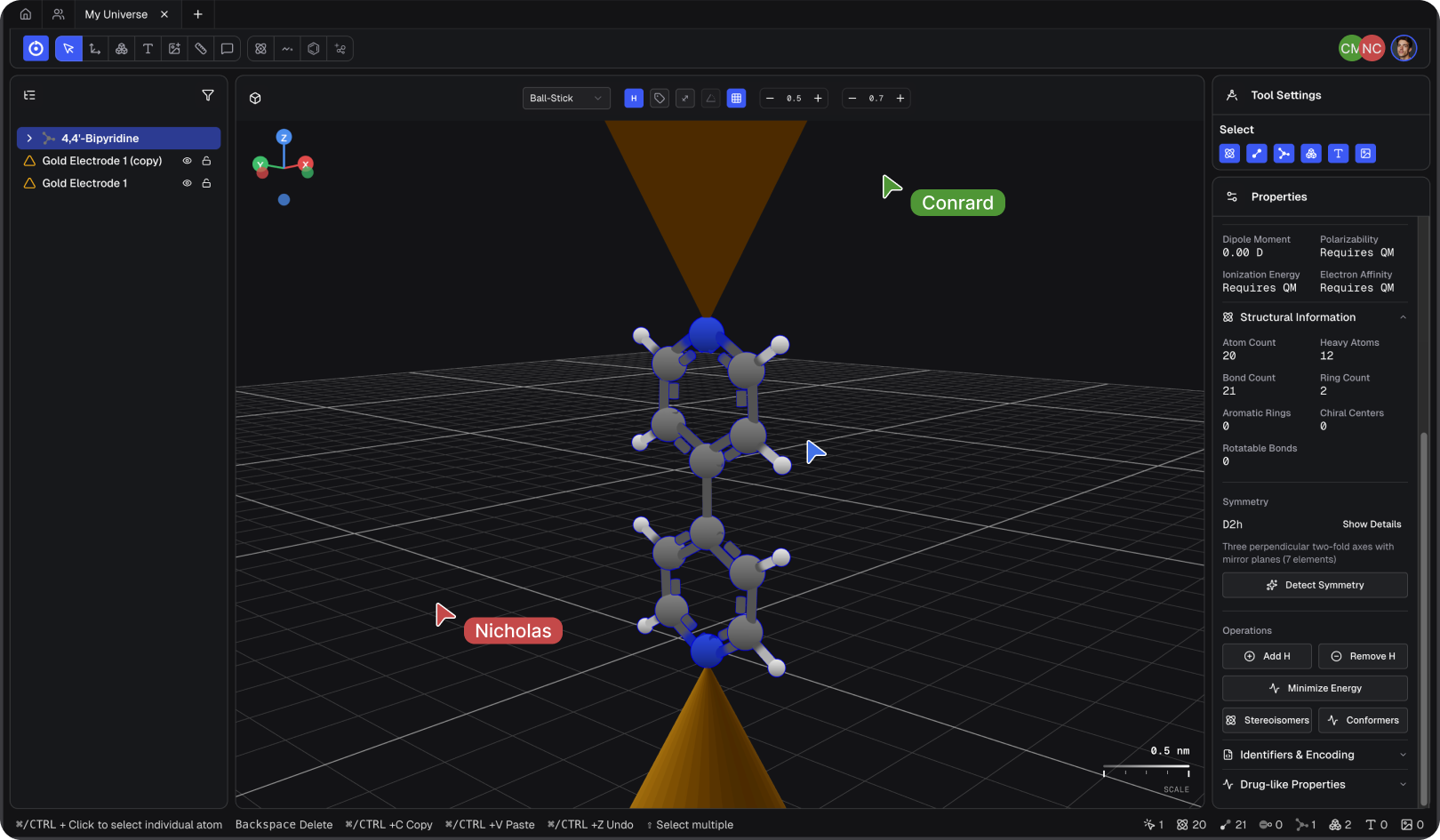Open the Ball-Stick representation dropdown
This screenshot has height=840, width=1440.
click(565, 98)
